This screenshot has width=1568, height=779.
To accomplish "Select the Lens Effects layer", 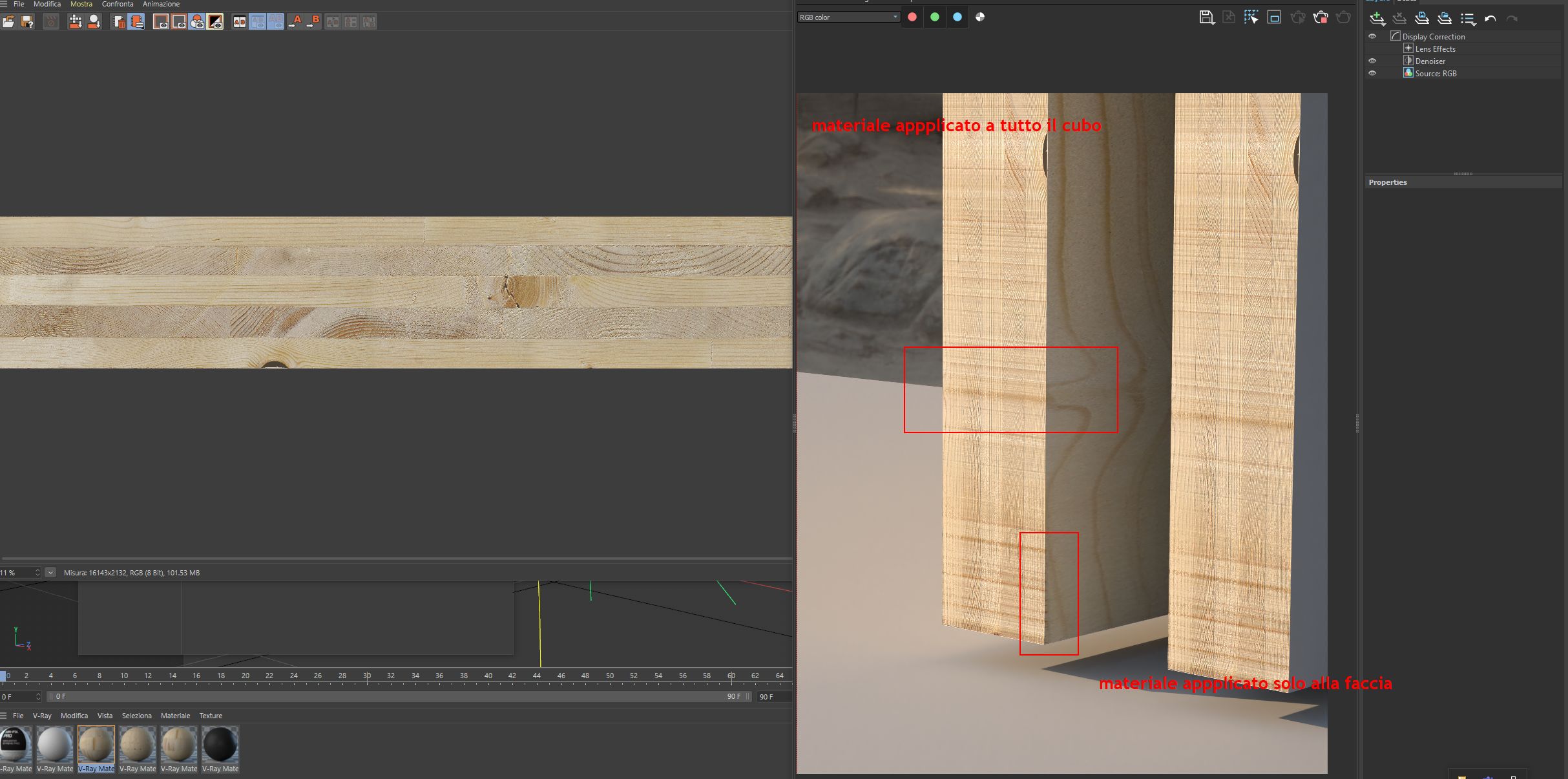I will click(1435, 49).
